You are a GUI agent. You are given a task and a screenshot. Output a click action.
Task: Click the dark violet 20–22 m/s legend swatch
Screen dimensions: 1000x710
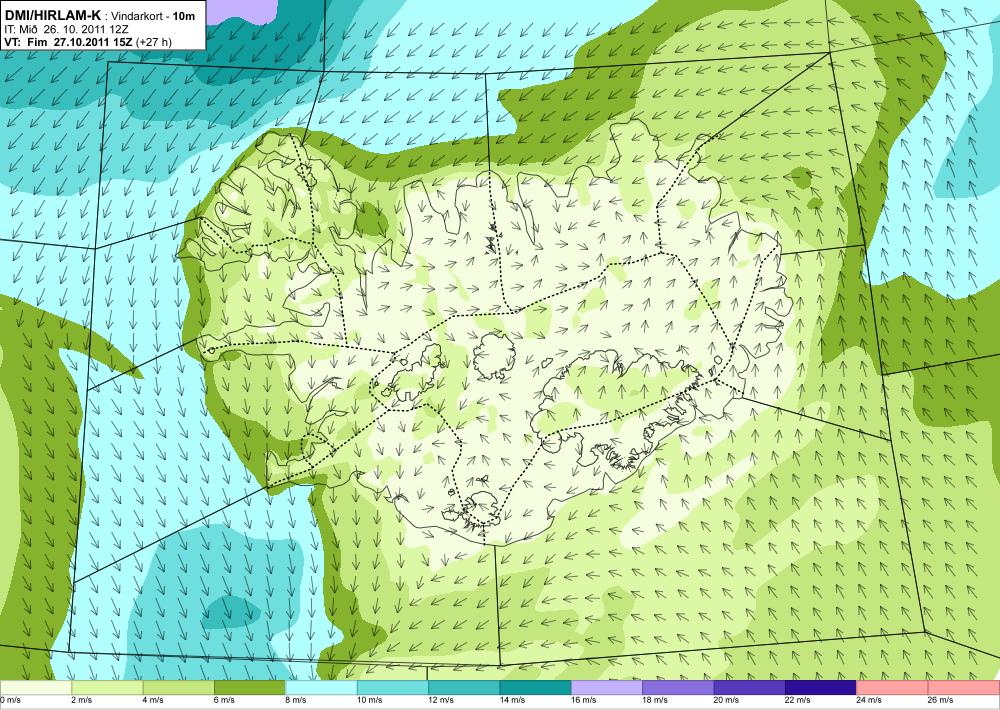coord(750,688)
